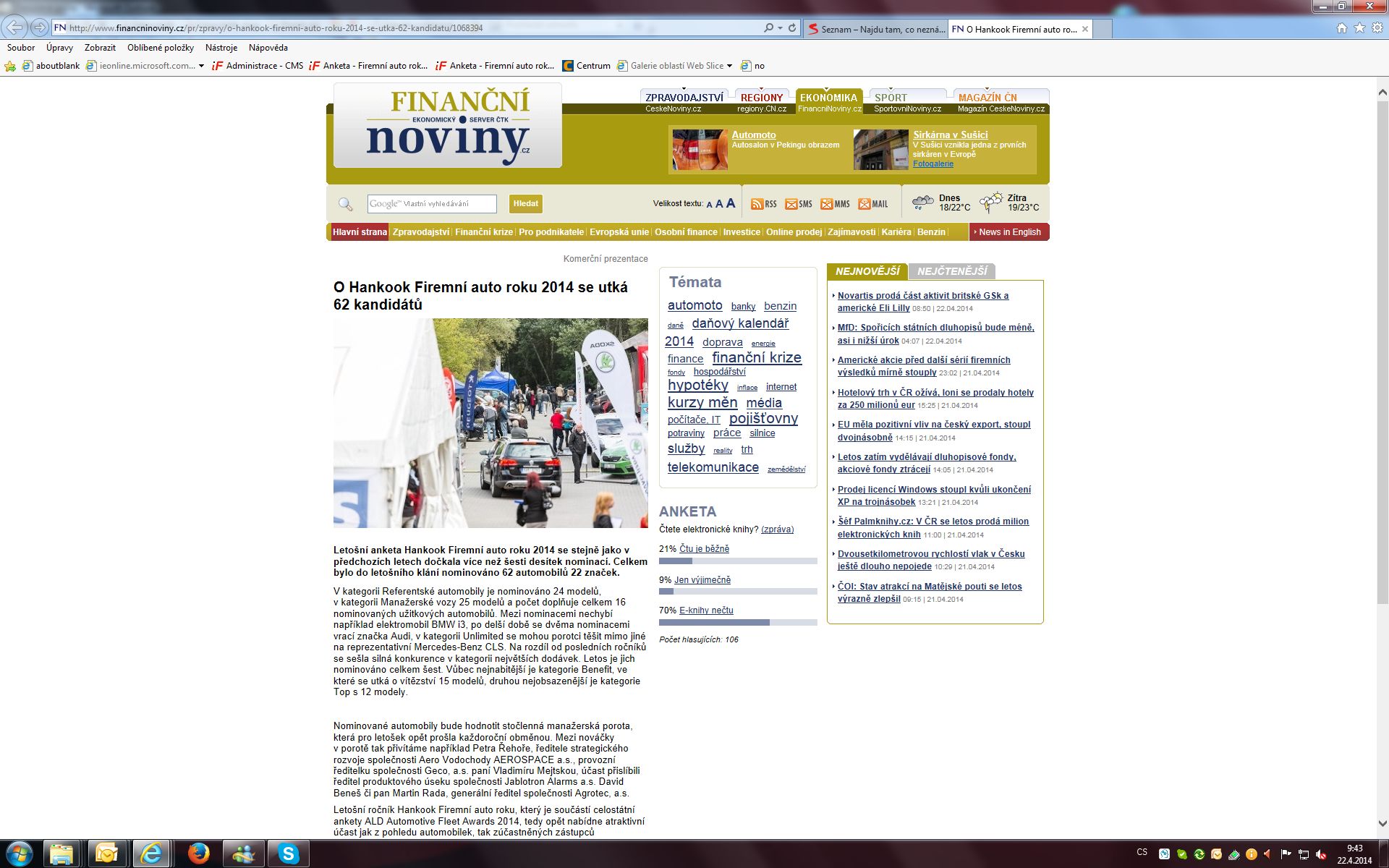
Task: Vote for 'E-knihy nečtu' in poll
Action: click(706, 610)
